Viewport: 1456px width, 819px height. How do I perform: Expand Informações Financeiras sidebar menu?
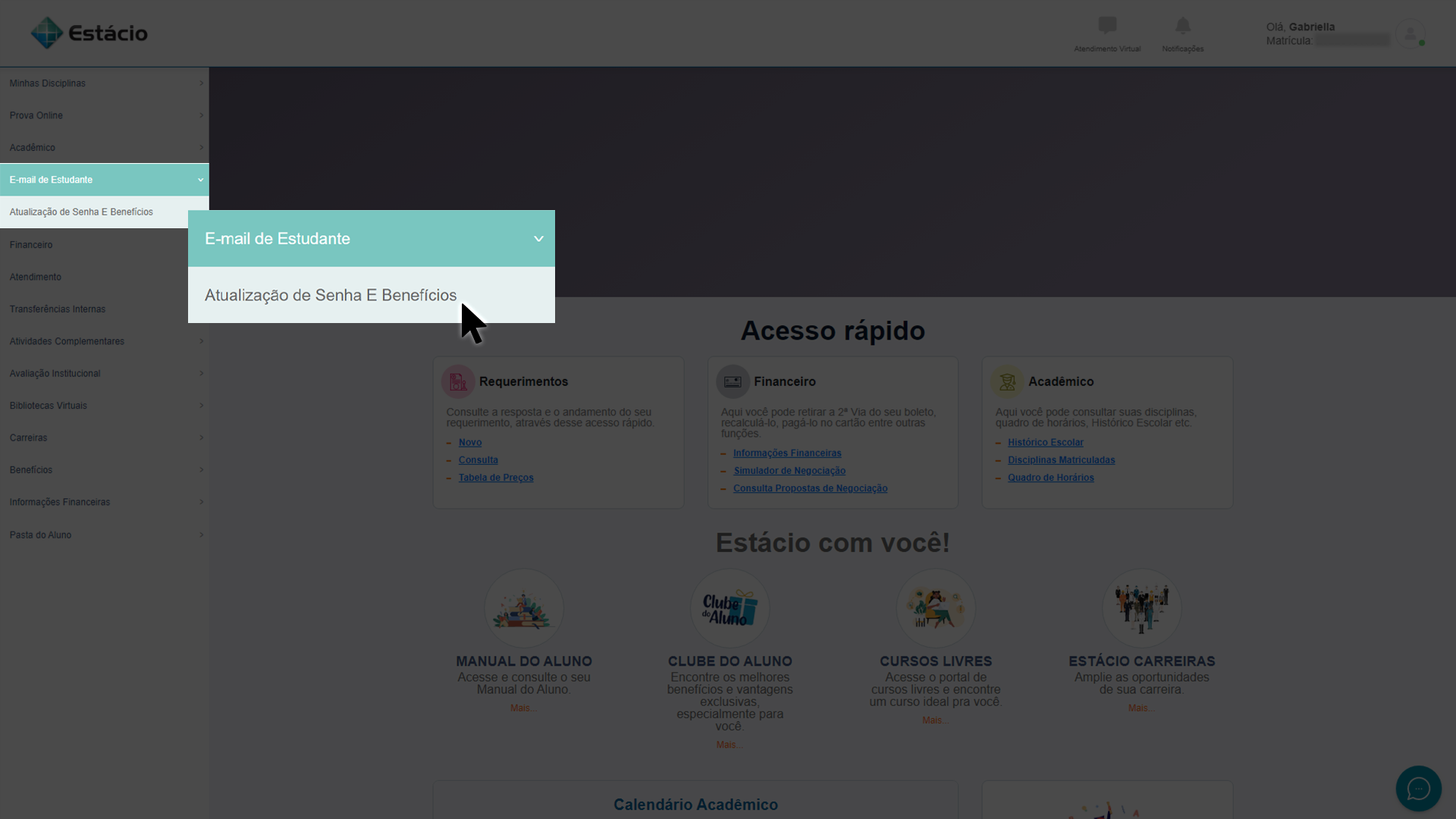point(105,502)
